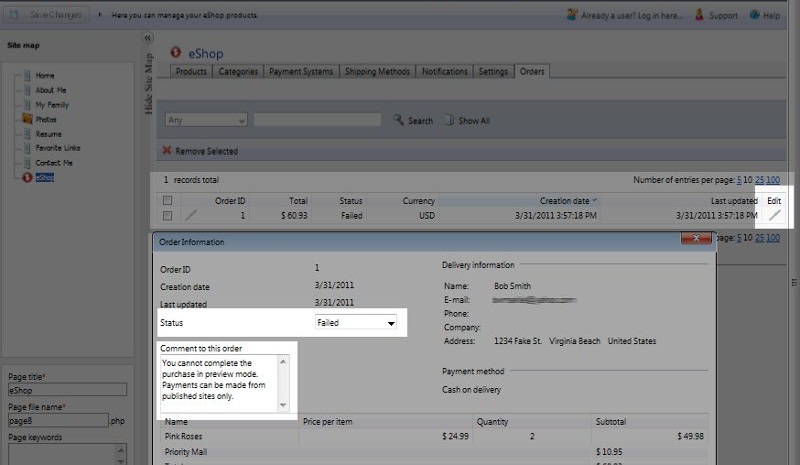Click the Favorite Links page icon
The image size is (800, 465).
click(x=27, y=148)
